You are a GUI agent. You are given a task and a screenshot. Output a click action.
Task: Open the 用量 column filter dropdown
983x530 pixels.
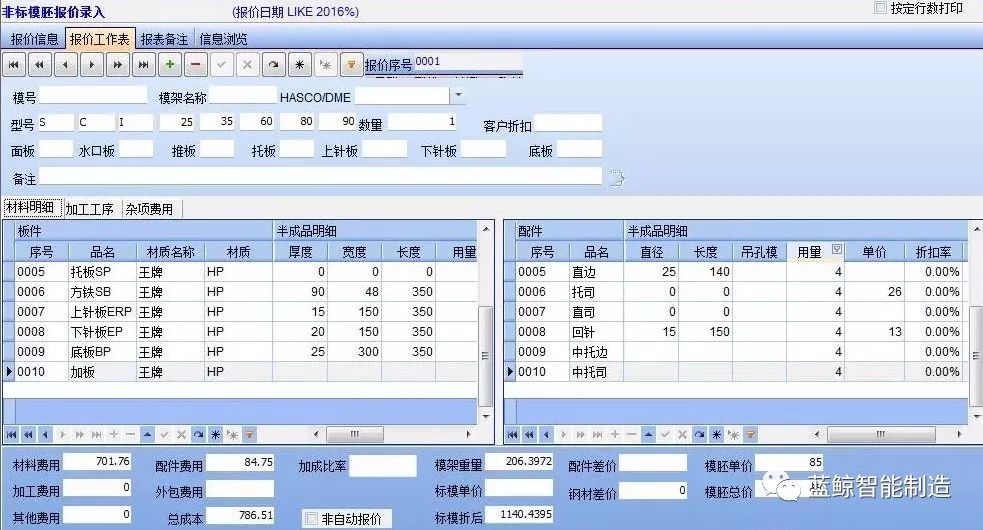(x=837, y=251)
